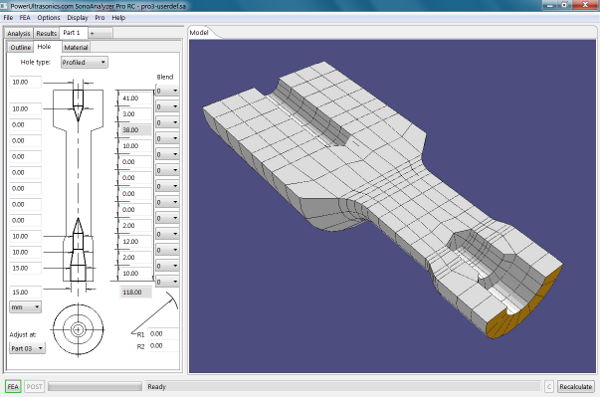Click the Recalculate button
Viewport: 600px width, 397px height.
[x=576, y=386]
